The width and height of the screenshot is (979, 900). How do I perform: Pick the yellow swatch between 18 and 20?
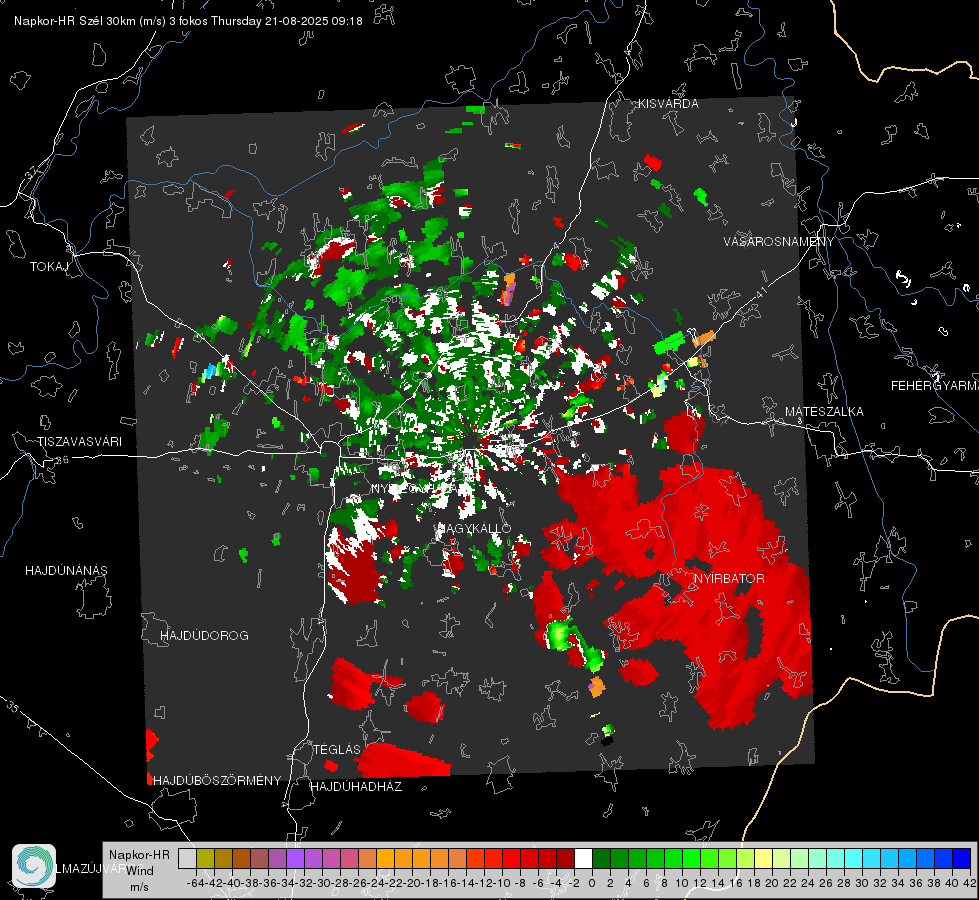(x=764, y=858)
